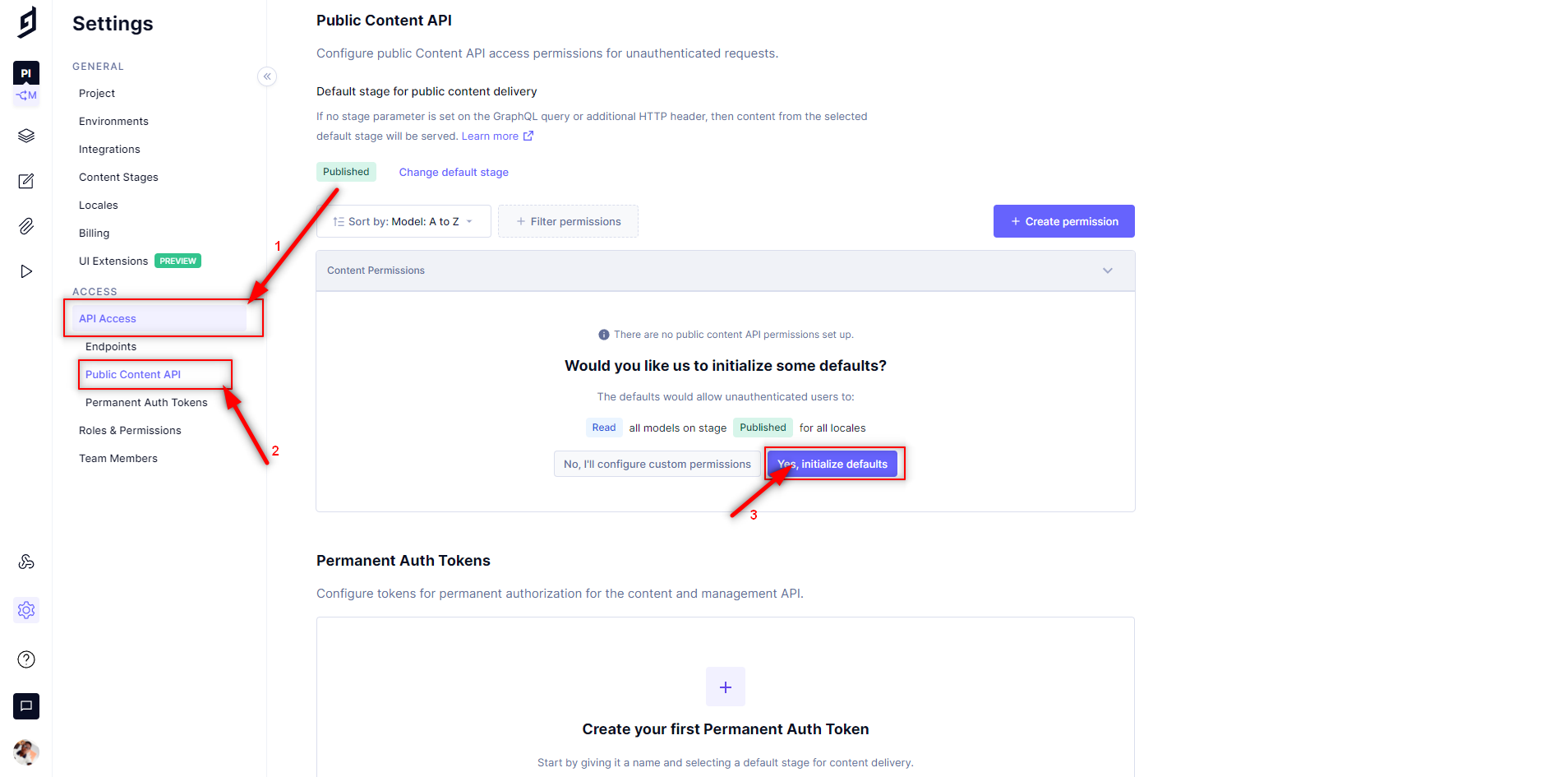Screen dimensions: 1568x777
Task: Launch the API Playground play icon
Action: [25, 271]
